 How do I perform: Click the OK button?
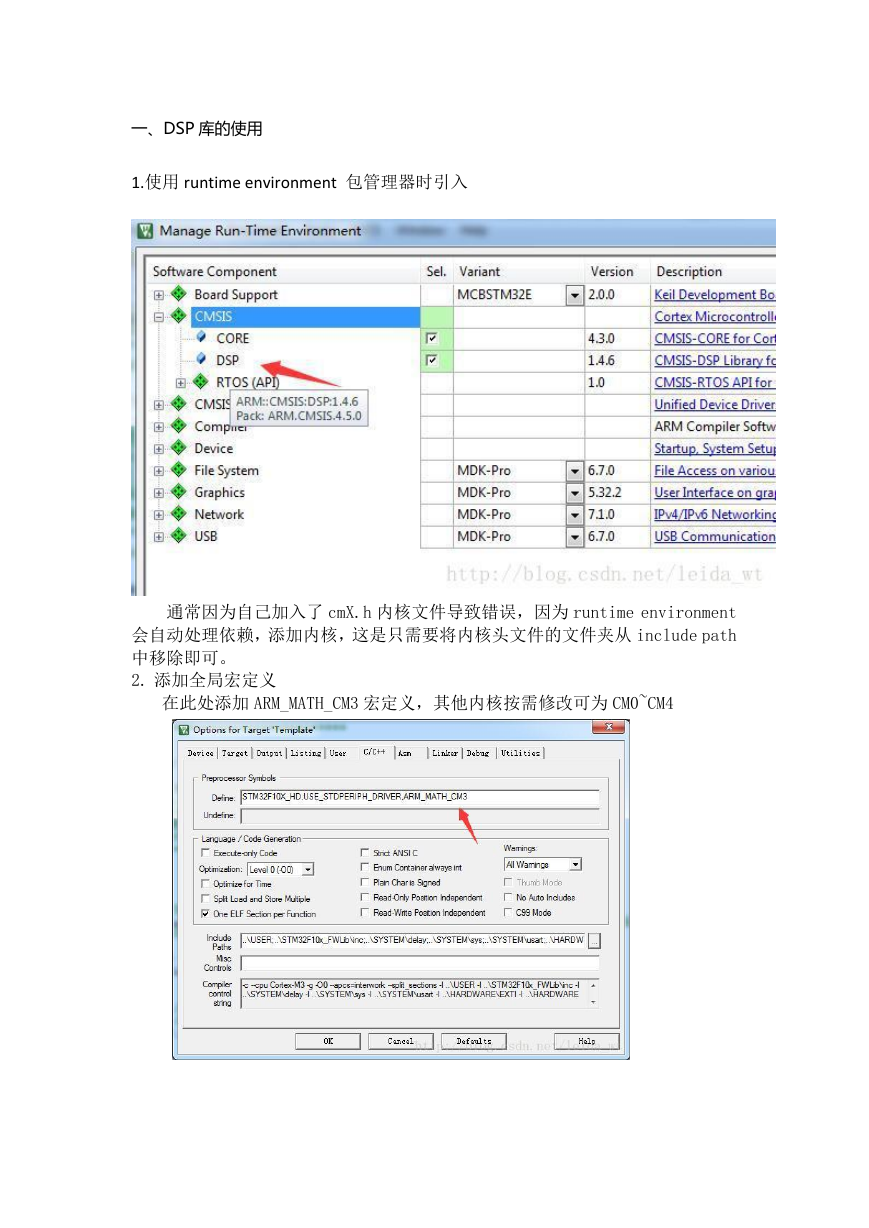tap(327, 1041)
